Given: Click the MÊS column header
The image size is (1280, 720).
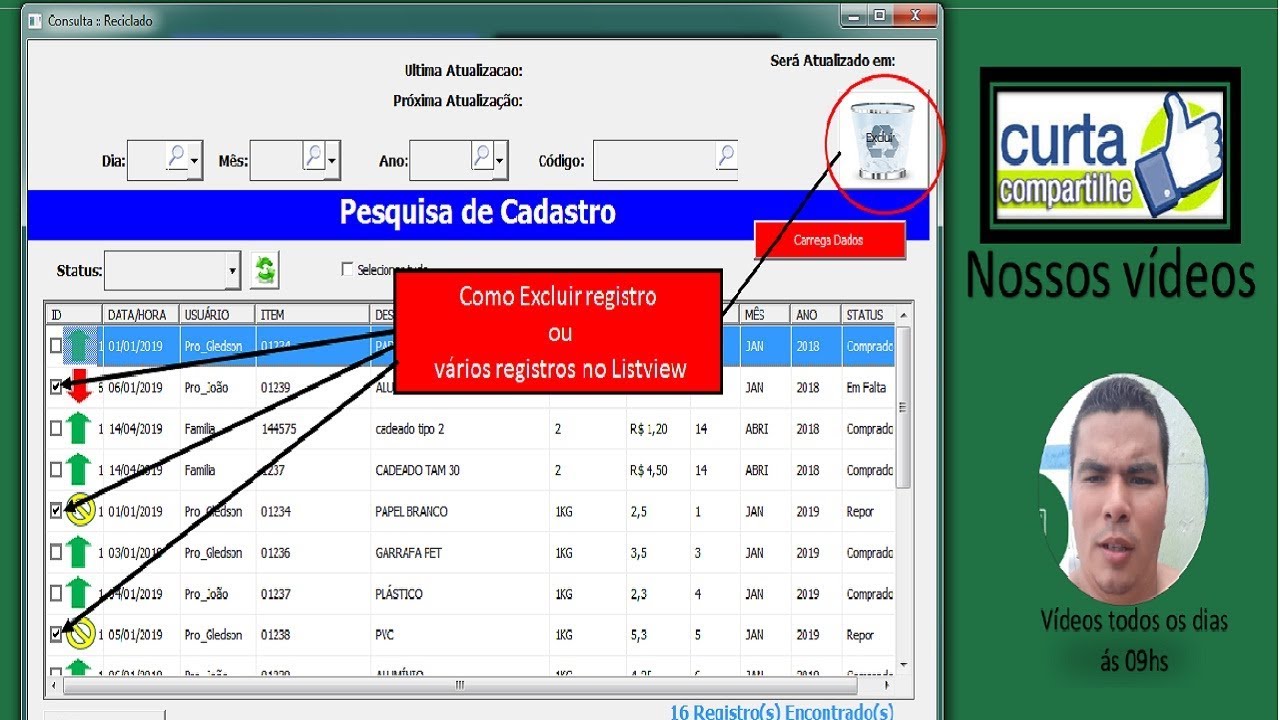Looking at the screenshot, I should [765, 314].
